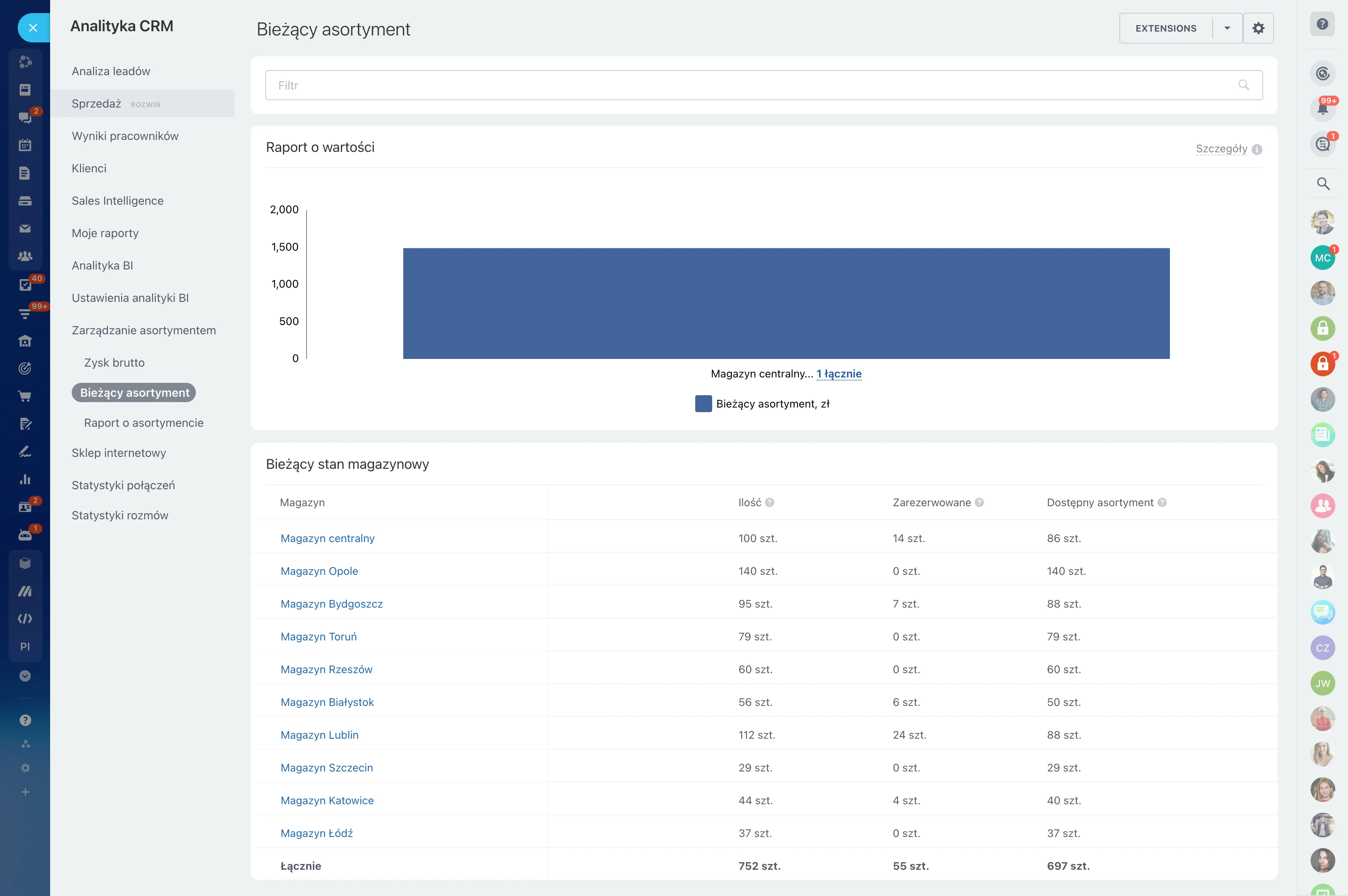Open Ustawienia analityki BI menu item
The width and height of the screenshot is (1348, 896).
pos(130,298)
